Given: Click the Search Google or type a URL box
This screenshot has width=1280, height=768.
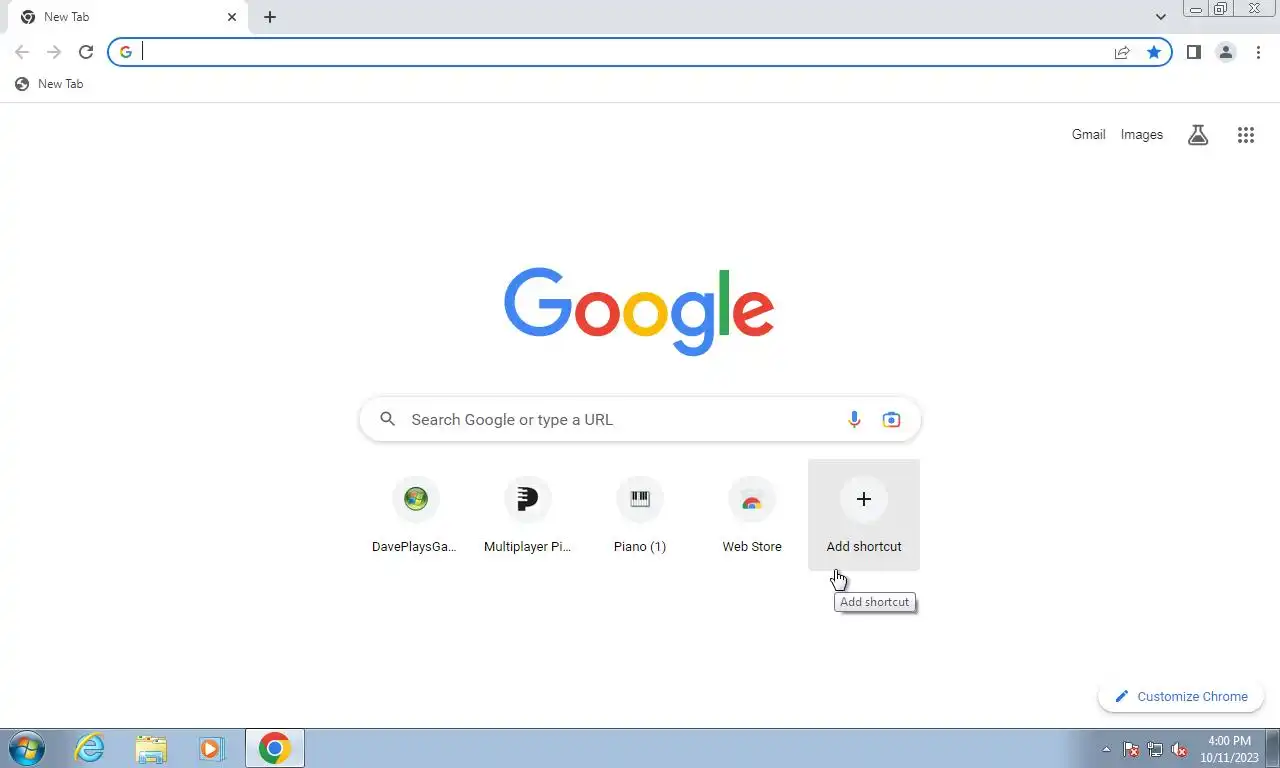Looking at the screenshot, I should pyautogui.click(x=640, y=420).
